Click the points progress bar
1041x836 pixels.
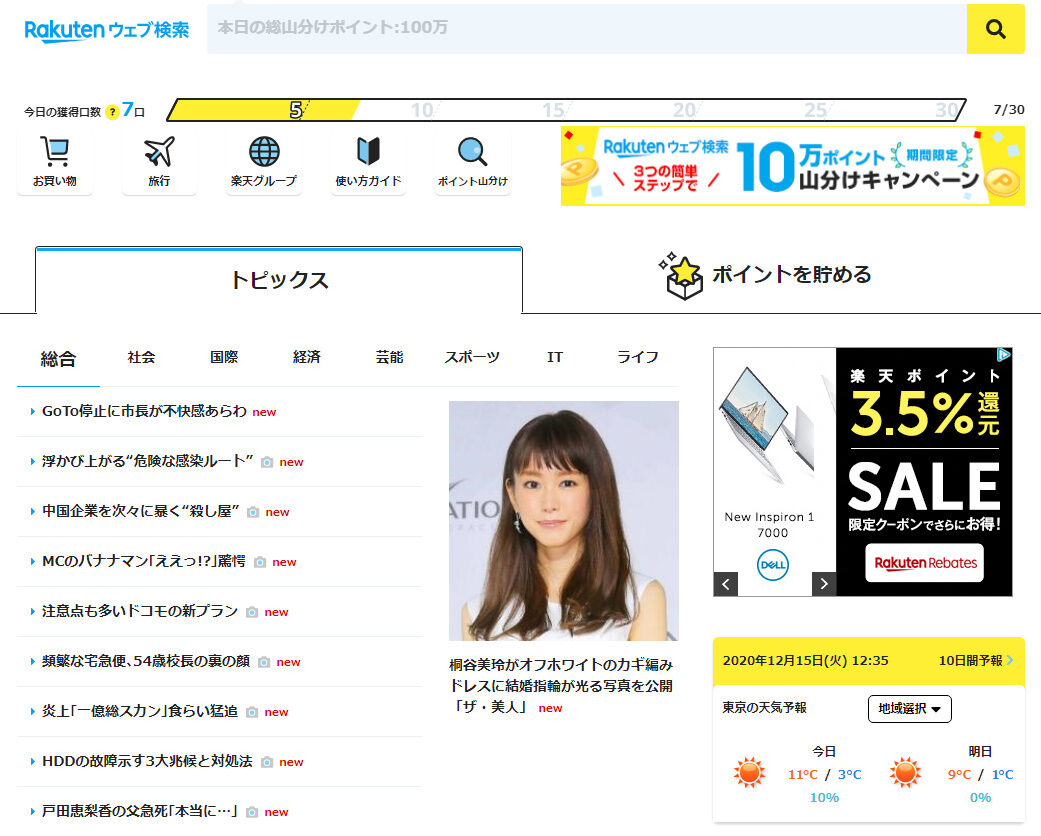(566, 110)
